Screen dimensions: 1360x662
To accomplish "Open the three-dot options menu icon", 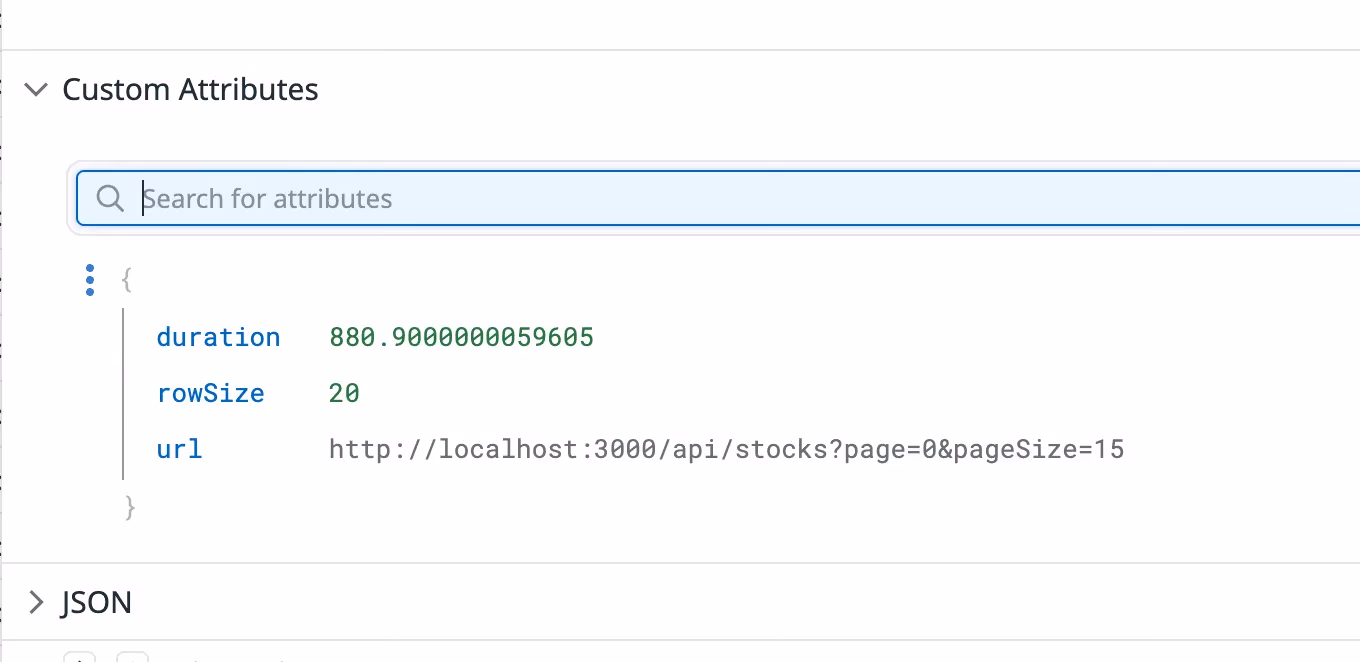I will tap(90, 280).
